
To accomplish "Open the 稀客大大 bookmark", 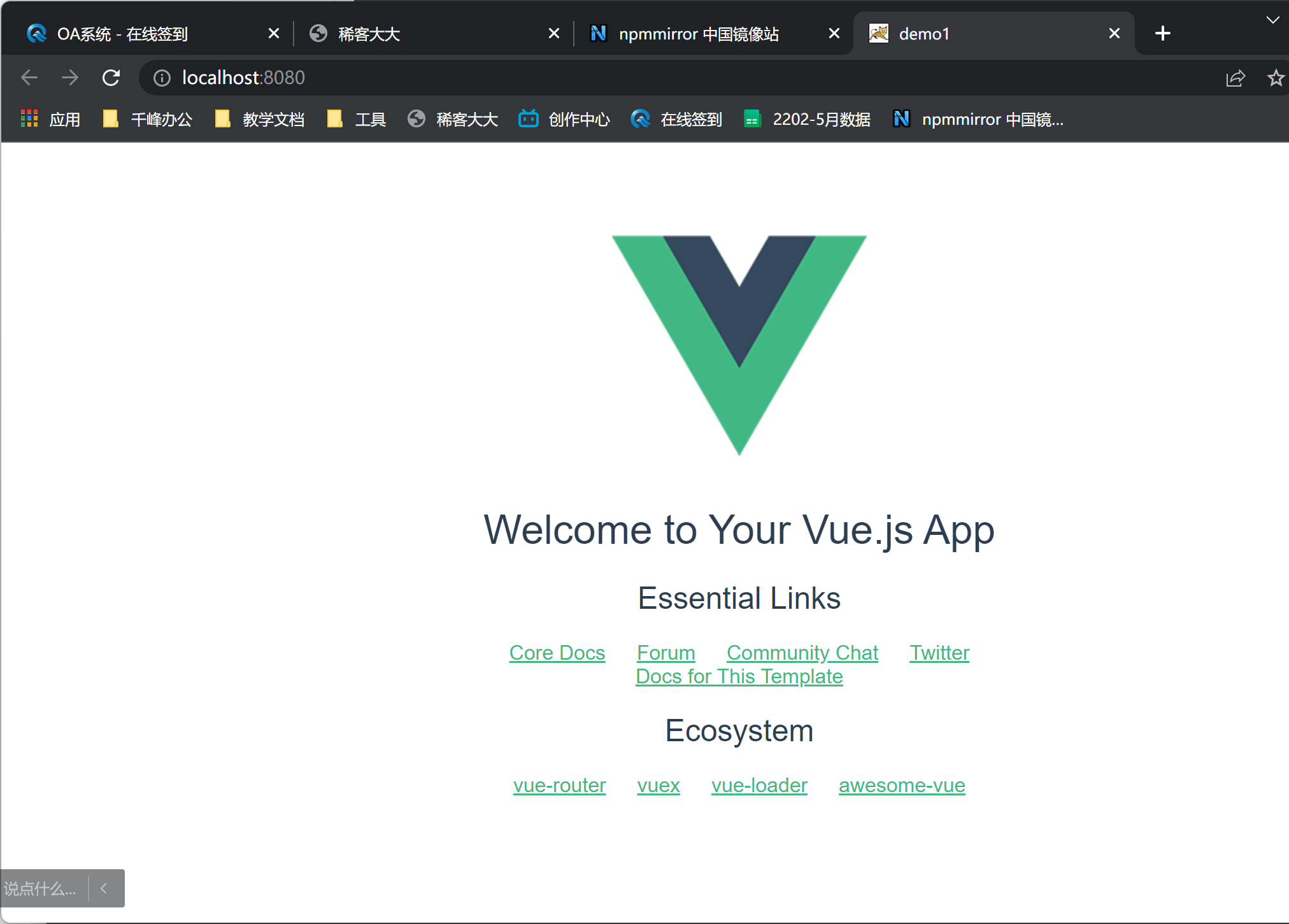I will 453,119.
